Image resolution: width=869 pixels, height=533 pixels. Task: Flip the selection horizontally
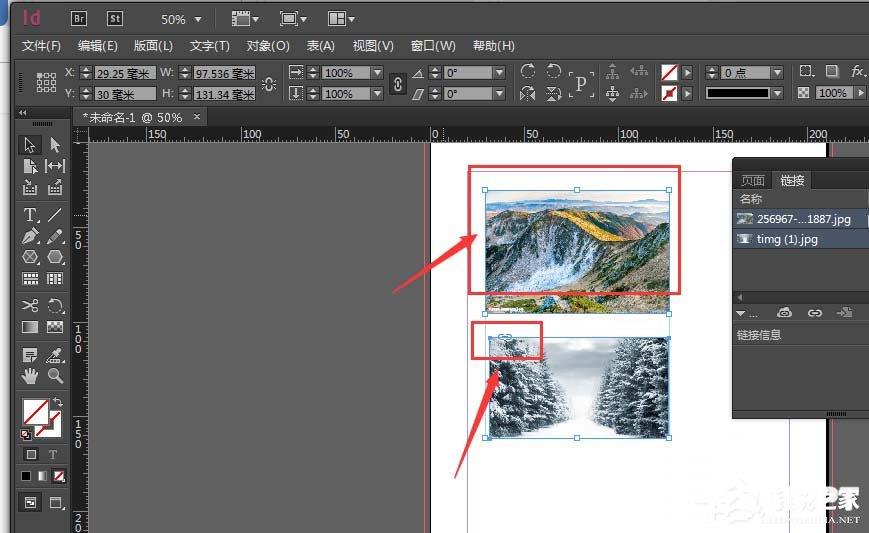528,94
